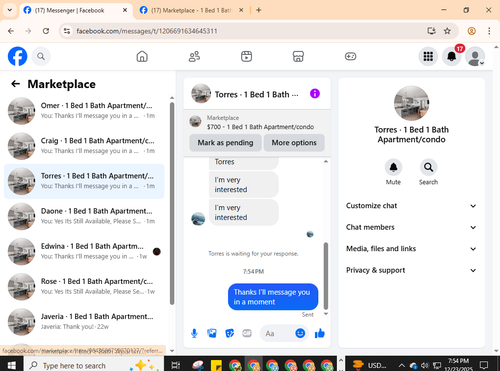
Task: Open Craig conversation in list
Action: [84, 146]
